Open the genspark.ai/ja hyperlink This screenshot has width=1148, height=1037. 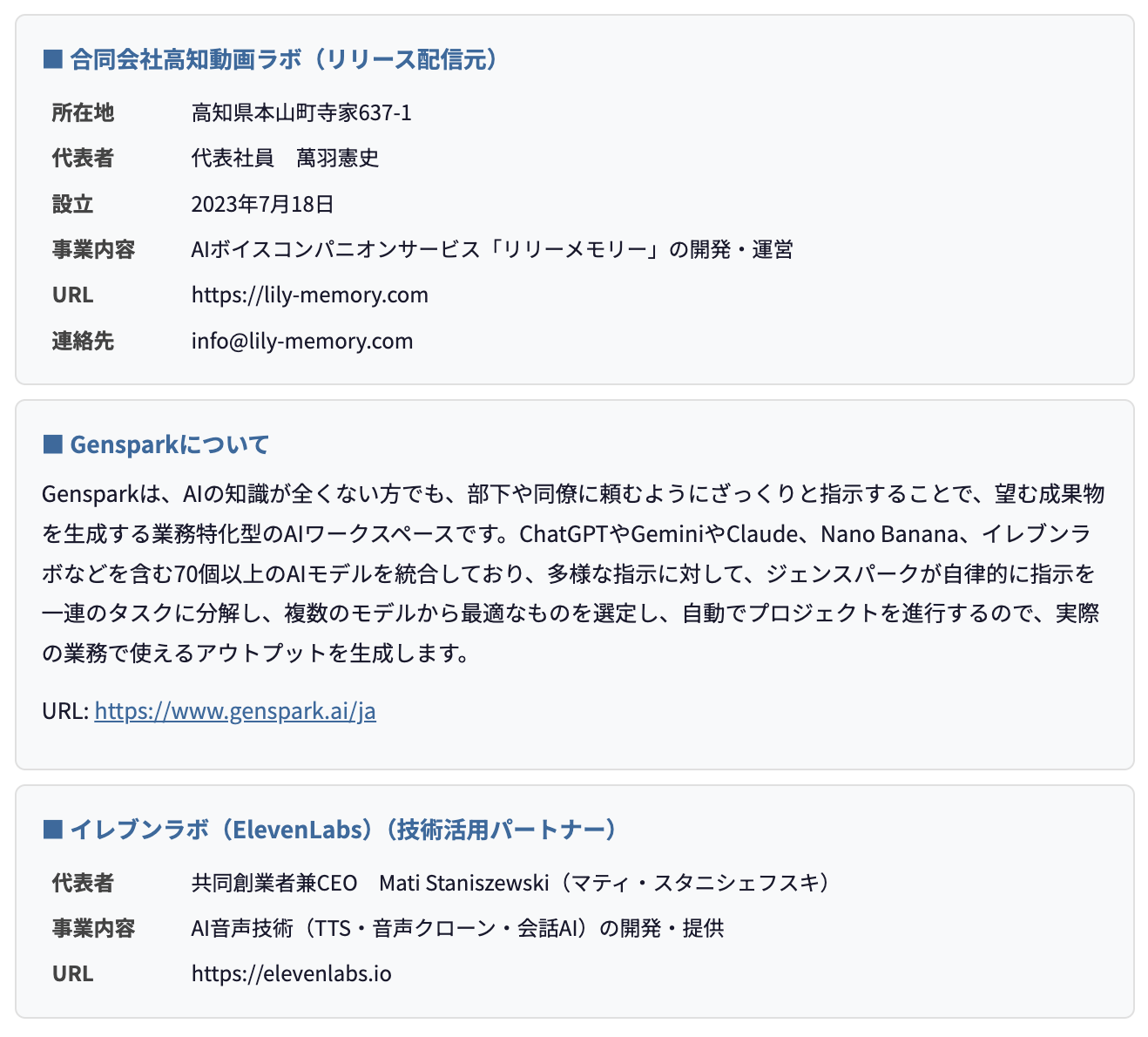point(235,711)
